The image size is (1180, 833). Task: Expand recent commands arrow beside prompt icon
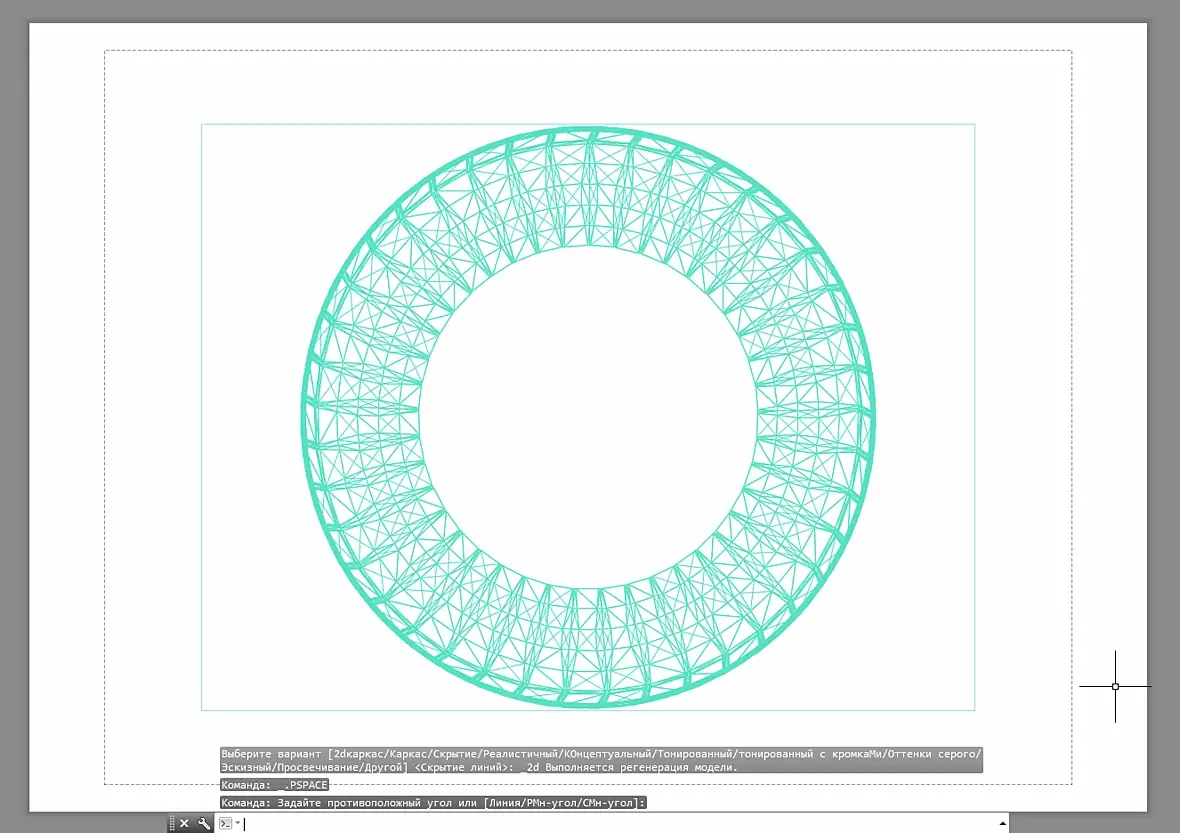point(238,822)
